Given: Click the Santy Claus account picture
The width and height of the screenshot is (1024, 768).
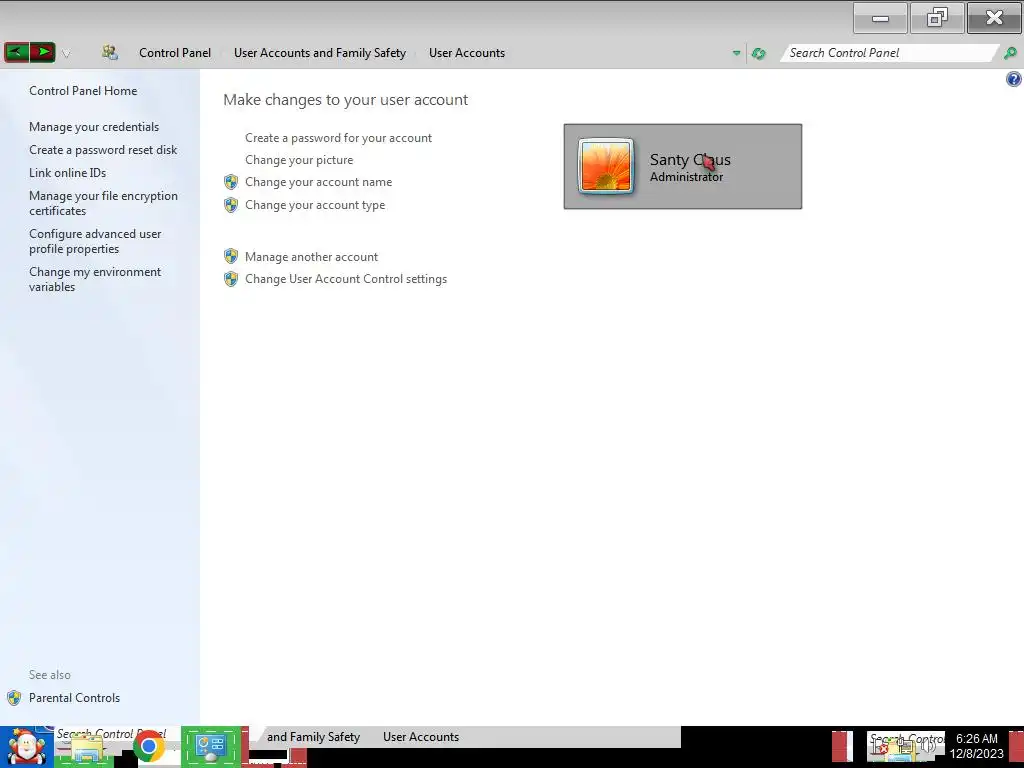Looking at the screenshot, I should pyautogui.click(x=605, y=166).
